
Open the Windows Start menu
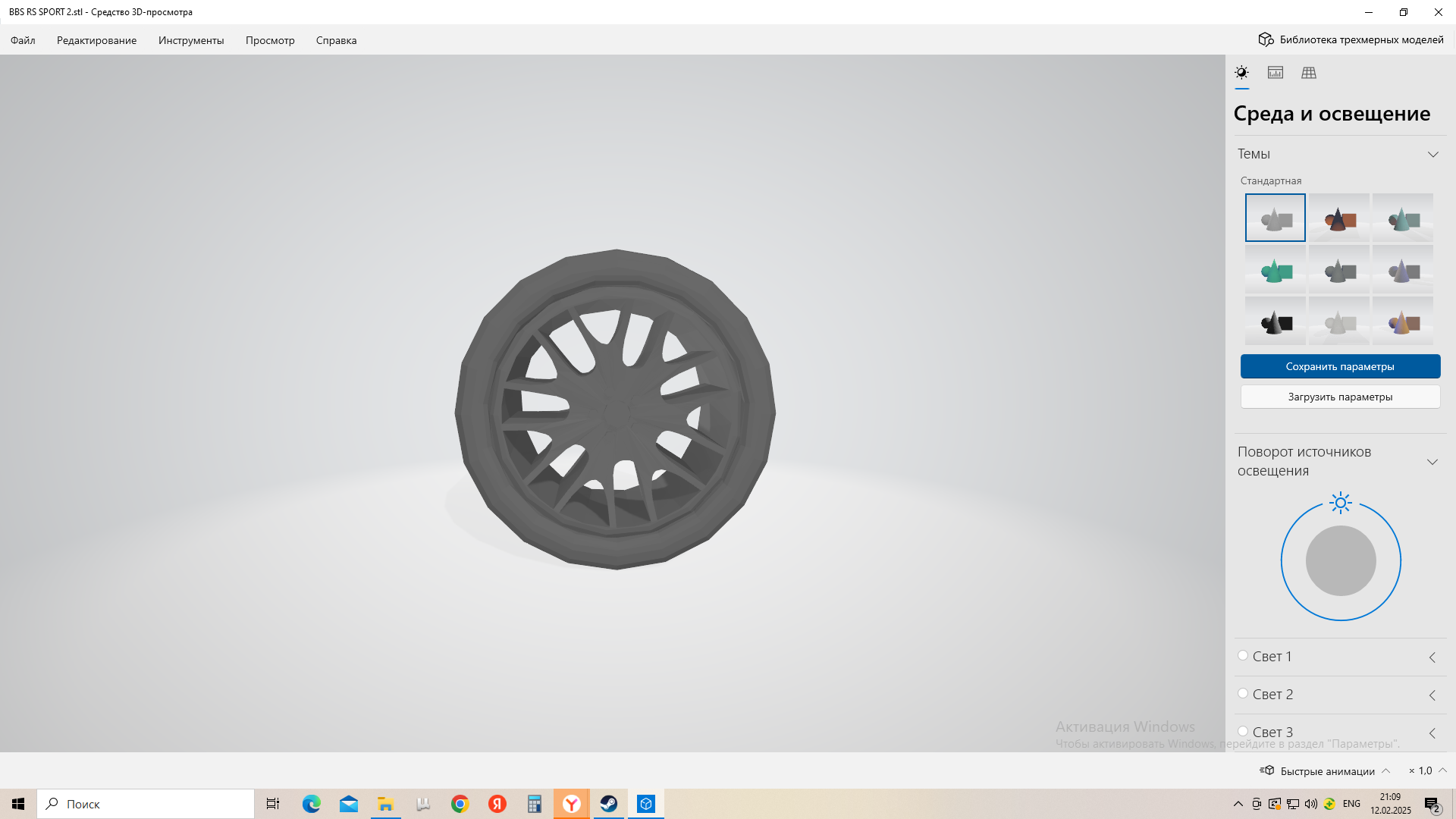coord(18,804)
